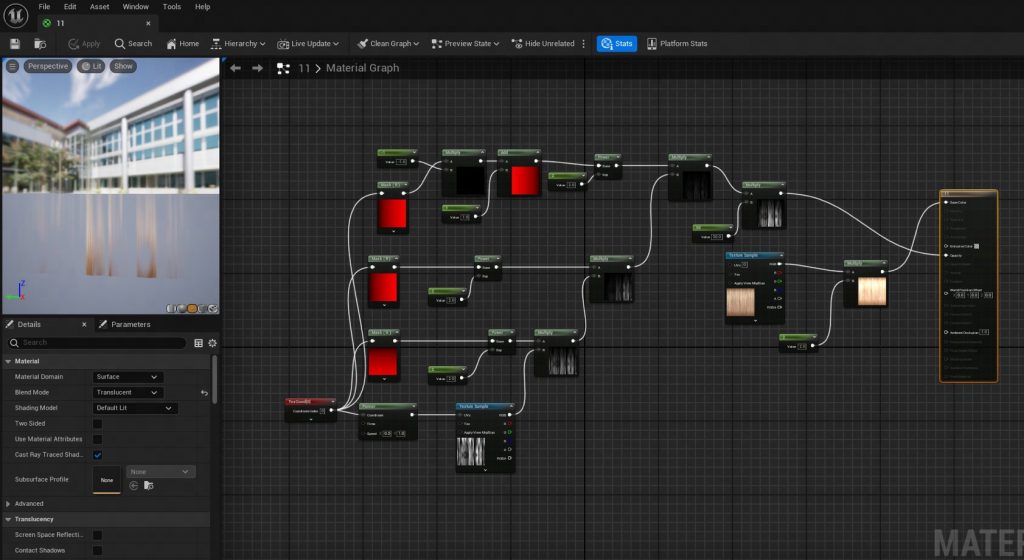Switch to the Parameters tab

tap(130, 324)
